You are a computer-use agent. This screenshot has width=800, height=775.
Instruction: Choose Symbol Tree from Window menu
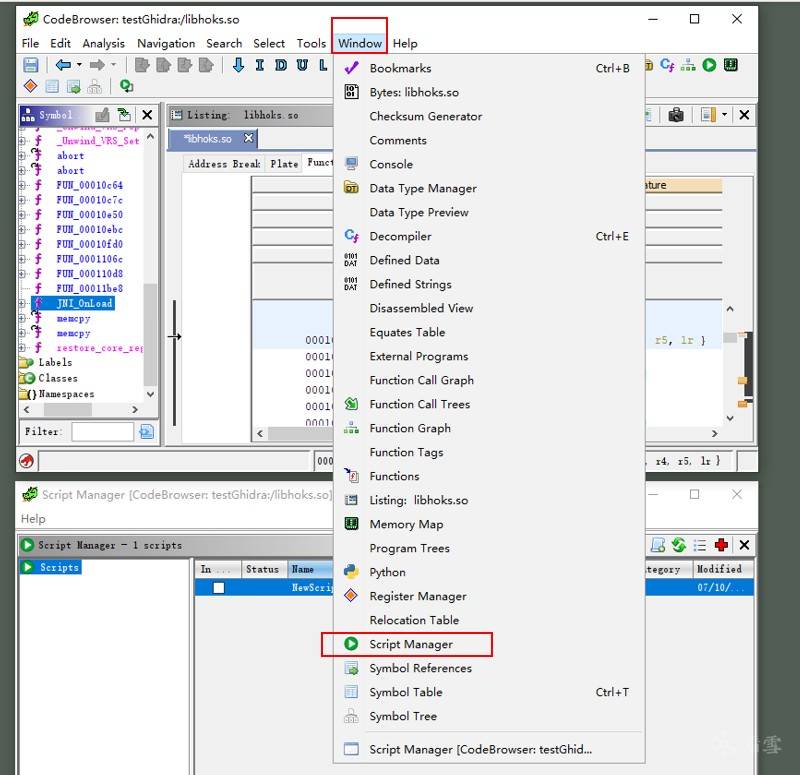pyautogui.click(x=489, y=716)
